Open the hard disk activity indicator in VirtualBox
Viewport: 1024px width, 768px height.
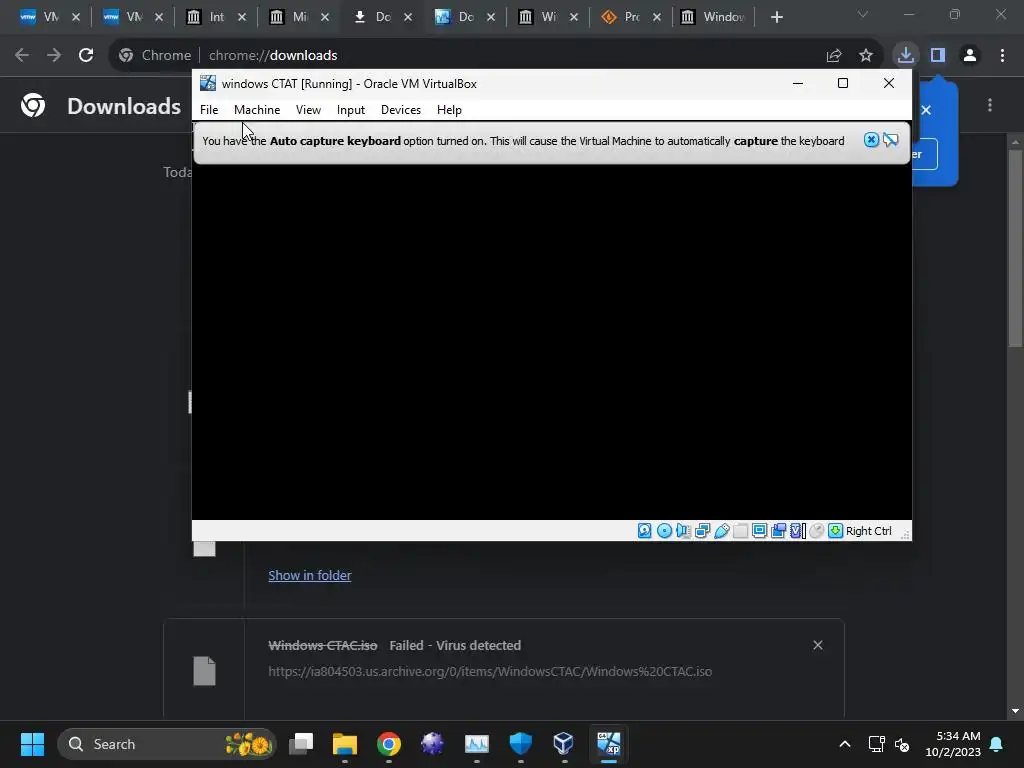[645, 531]
